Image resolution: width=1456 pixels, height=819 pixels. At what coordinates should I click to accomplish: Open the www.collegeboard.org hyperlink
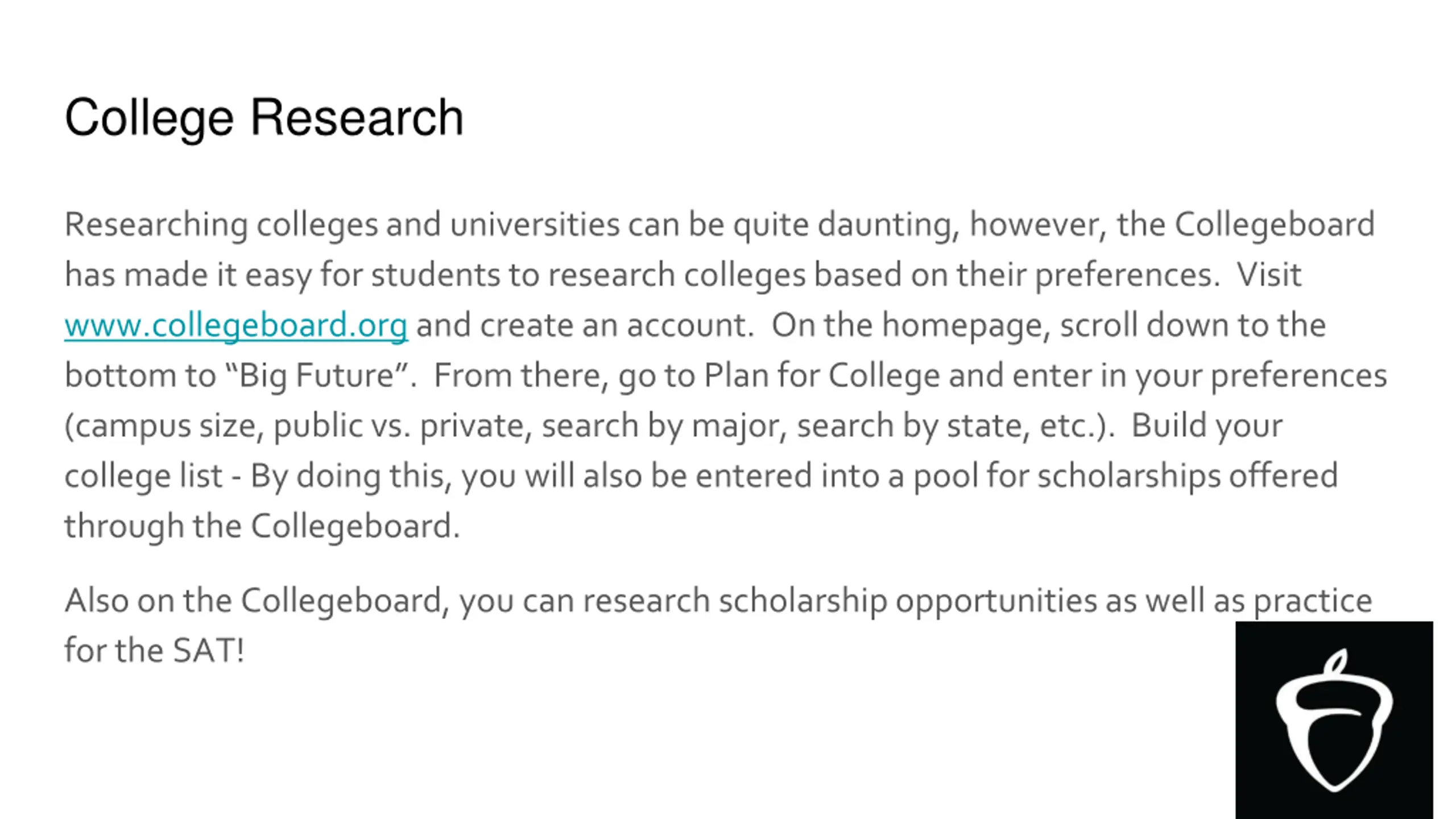pos(236,325)
